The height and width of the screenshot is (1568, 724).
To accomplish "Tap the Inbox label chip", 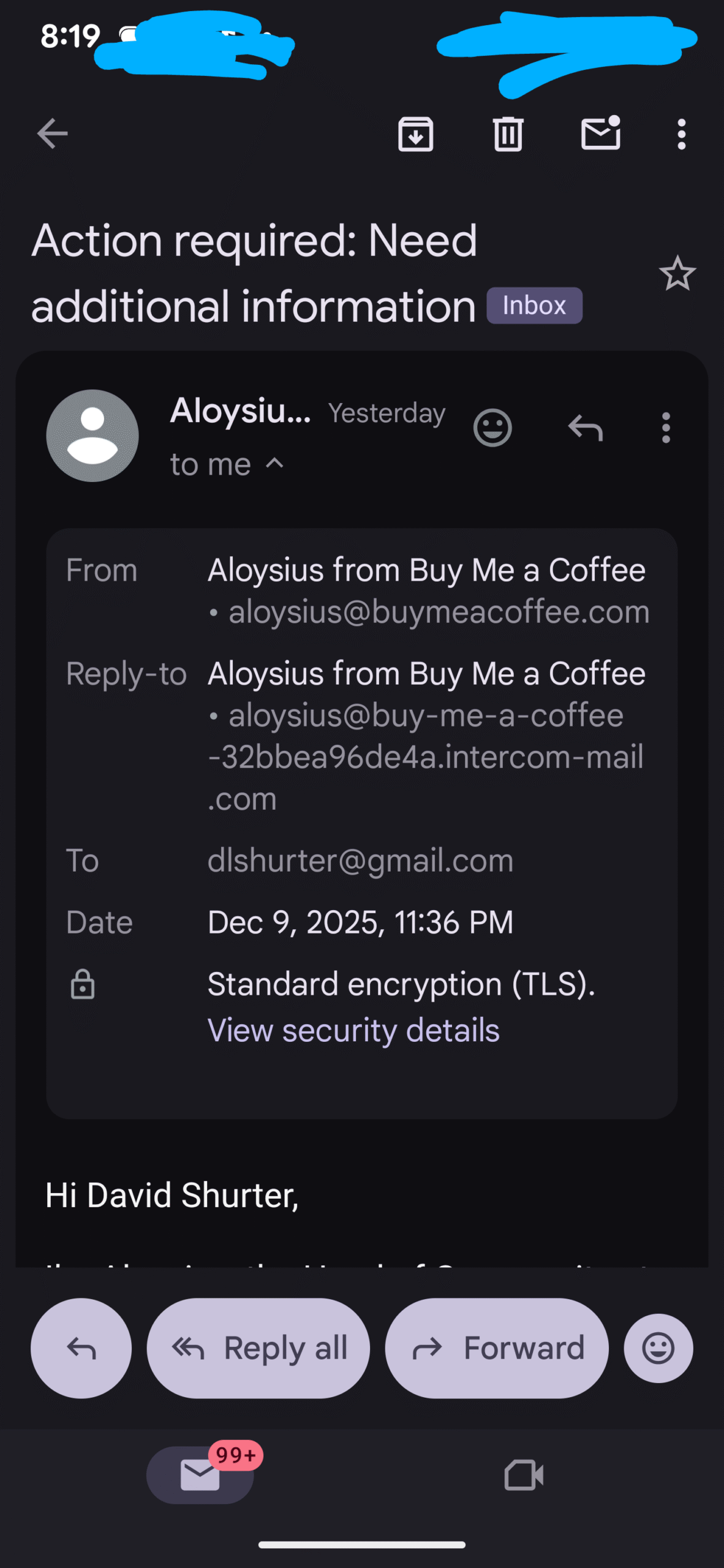I will point(534,305).
